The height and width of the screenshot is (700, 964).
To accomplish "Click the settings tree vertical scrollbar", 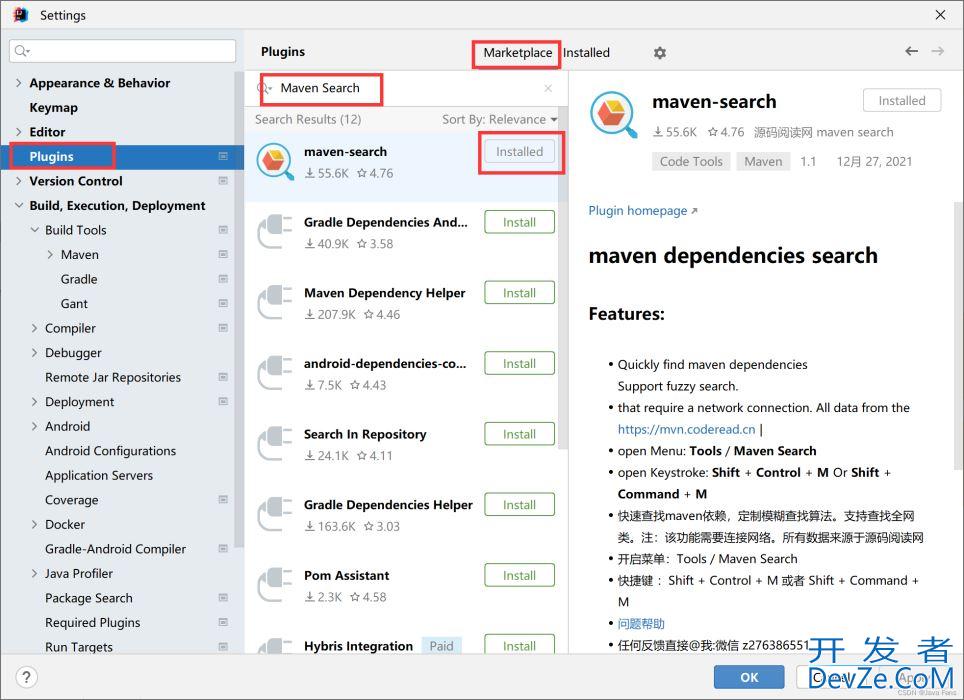I will [x=239, y=307].
